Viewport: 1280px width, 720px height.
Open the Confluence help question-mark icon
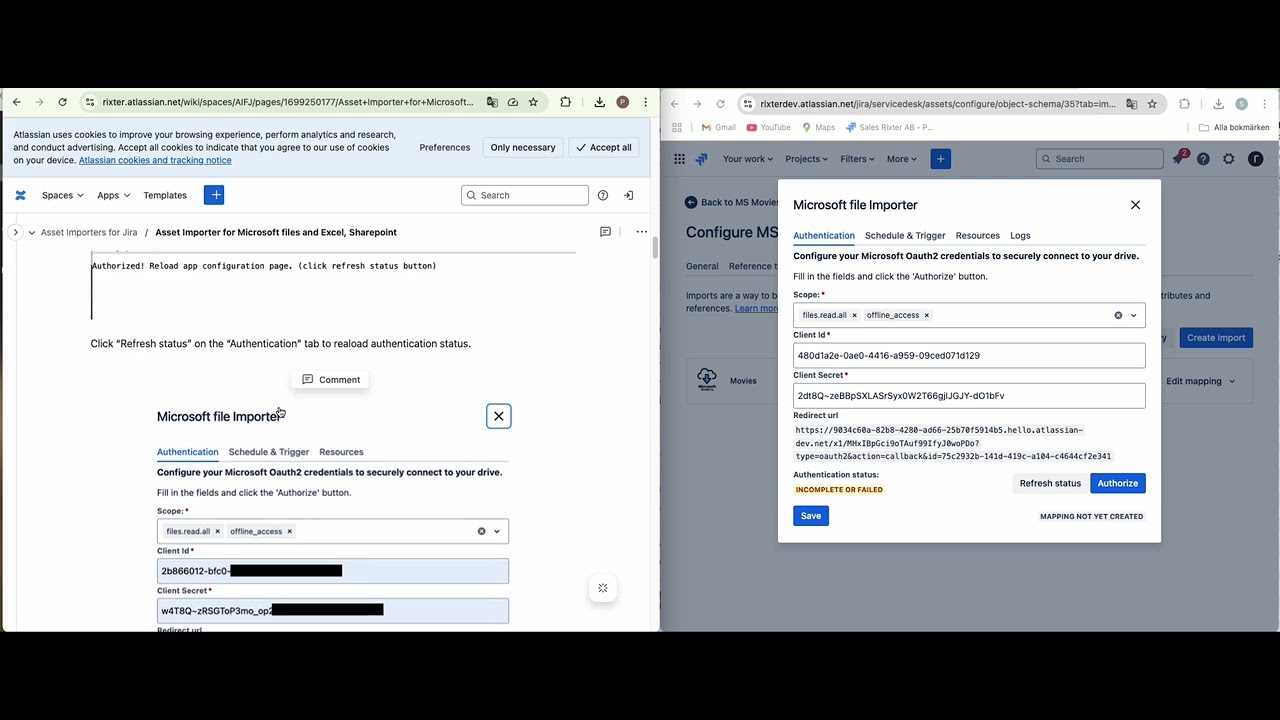[602, 195]
